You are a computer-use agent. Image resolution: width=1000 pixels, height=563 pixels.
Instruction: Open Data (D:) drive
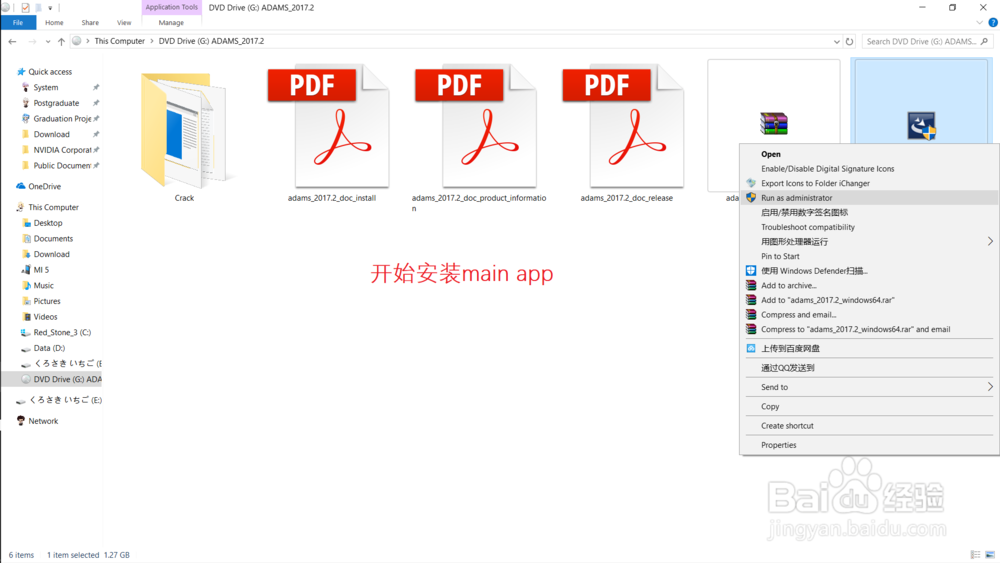pyautogui.click(x=49, y=348)
